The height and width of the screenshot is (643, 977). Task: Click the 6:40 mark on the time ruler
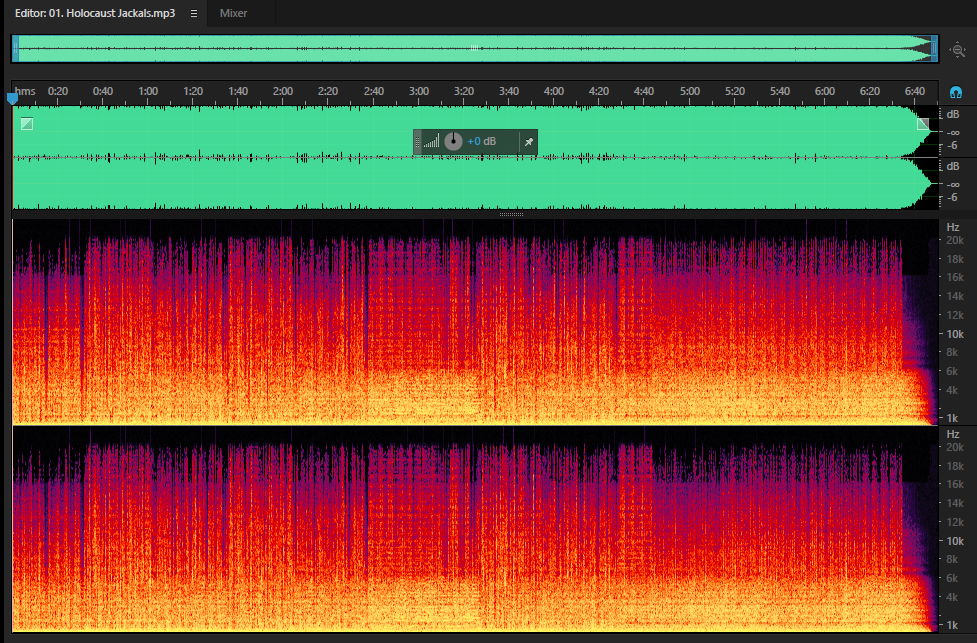click(x=914, y=91)
